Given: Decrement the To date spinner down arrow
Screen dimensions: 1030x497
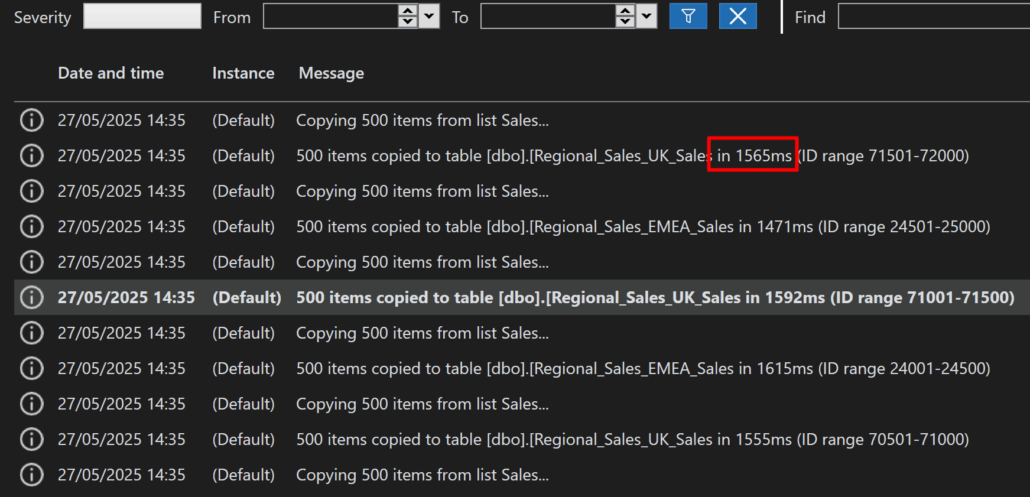Looking at the screenshot, I should (625, 22).
